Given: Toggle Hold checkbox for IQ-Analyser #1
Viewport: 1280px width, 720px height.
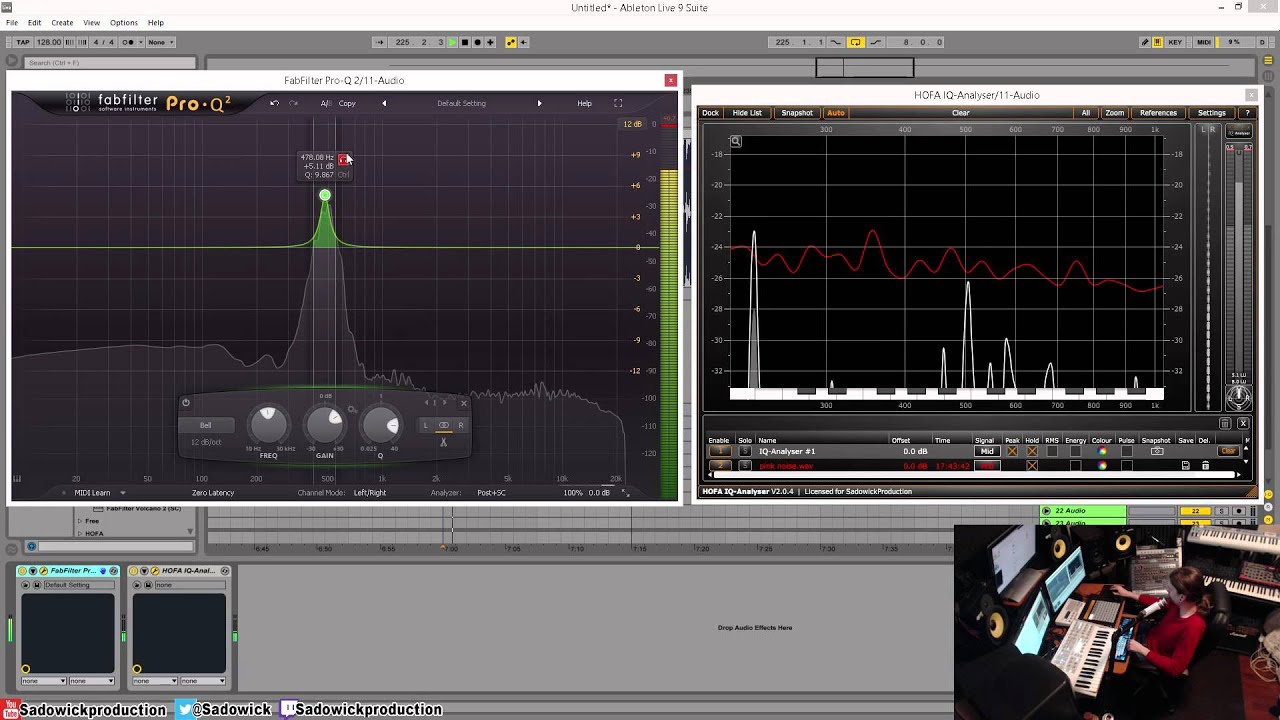Looking at the screenshot, I should (x=1032, y=451).
